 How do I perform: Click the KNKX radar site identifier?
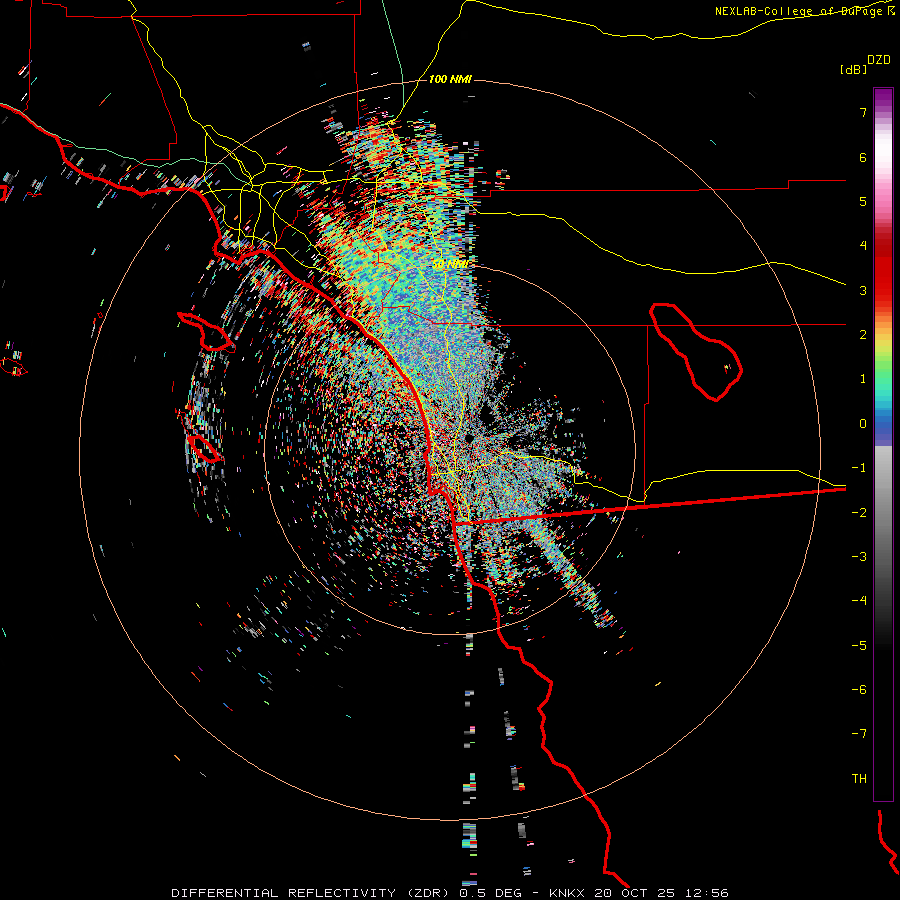567,893
